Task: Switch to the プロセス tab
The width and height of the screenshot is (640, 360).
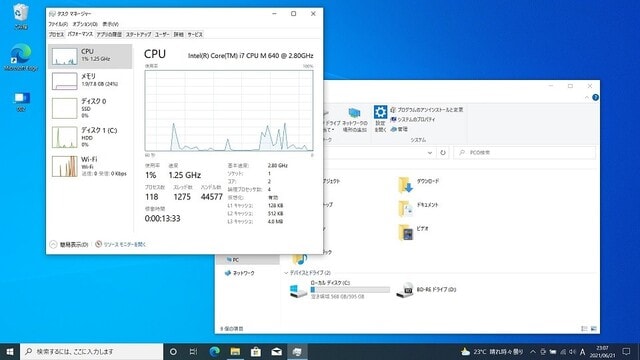Action: (x=56, y=34)
